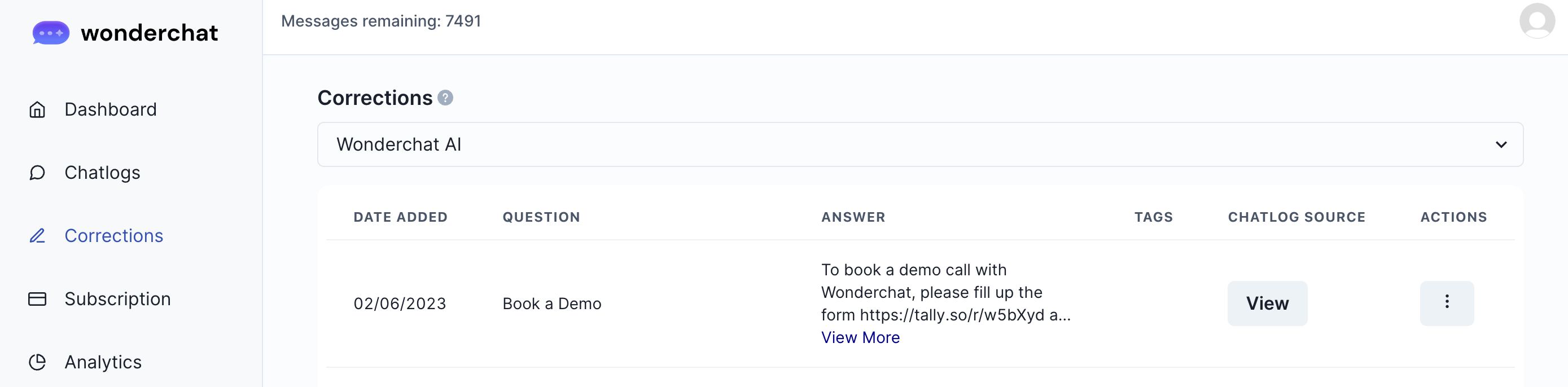Click the Dashboard home icon
The image size is (1568, 387).
click(37, 109)
